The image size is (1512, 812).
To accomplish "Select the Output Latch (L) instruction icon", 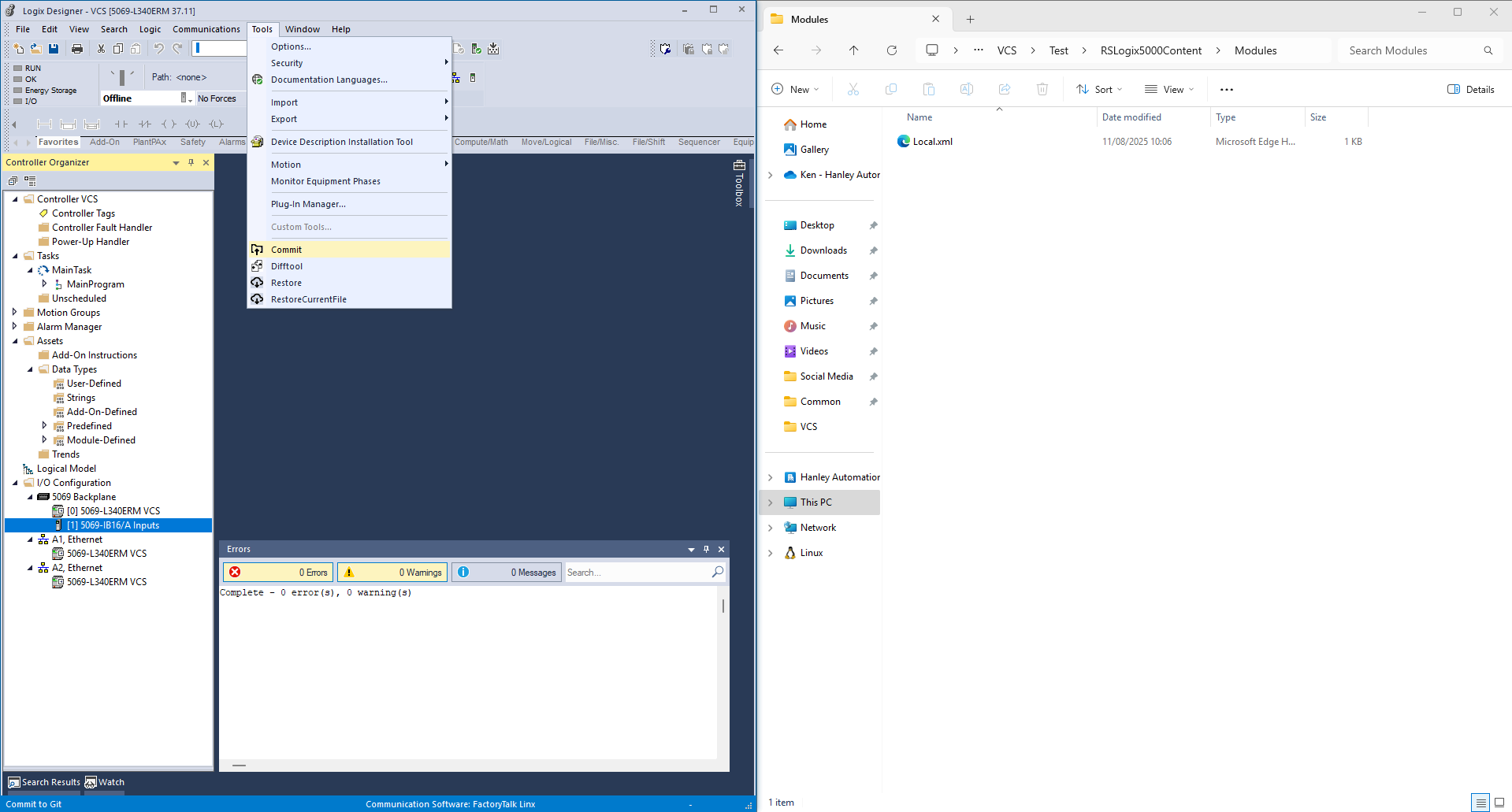I will [x=217, y=124].
